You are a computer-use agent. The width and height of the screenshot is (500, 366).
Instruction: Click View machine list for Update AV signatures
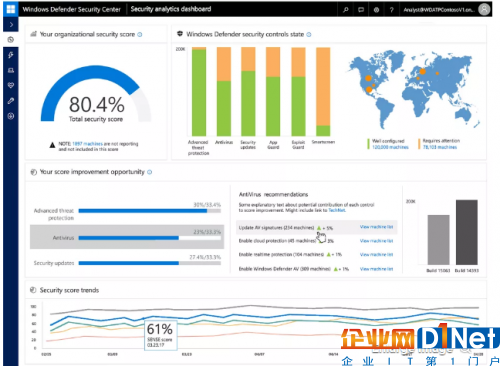coord(376,227)
